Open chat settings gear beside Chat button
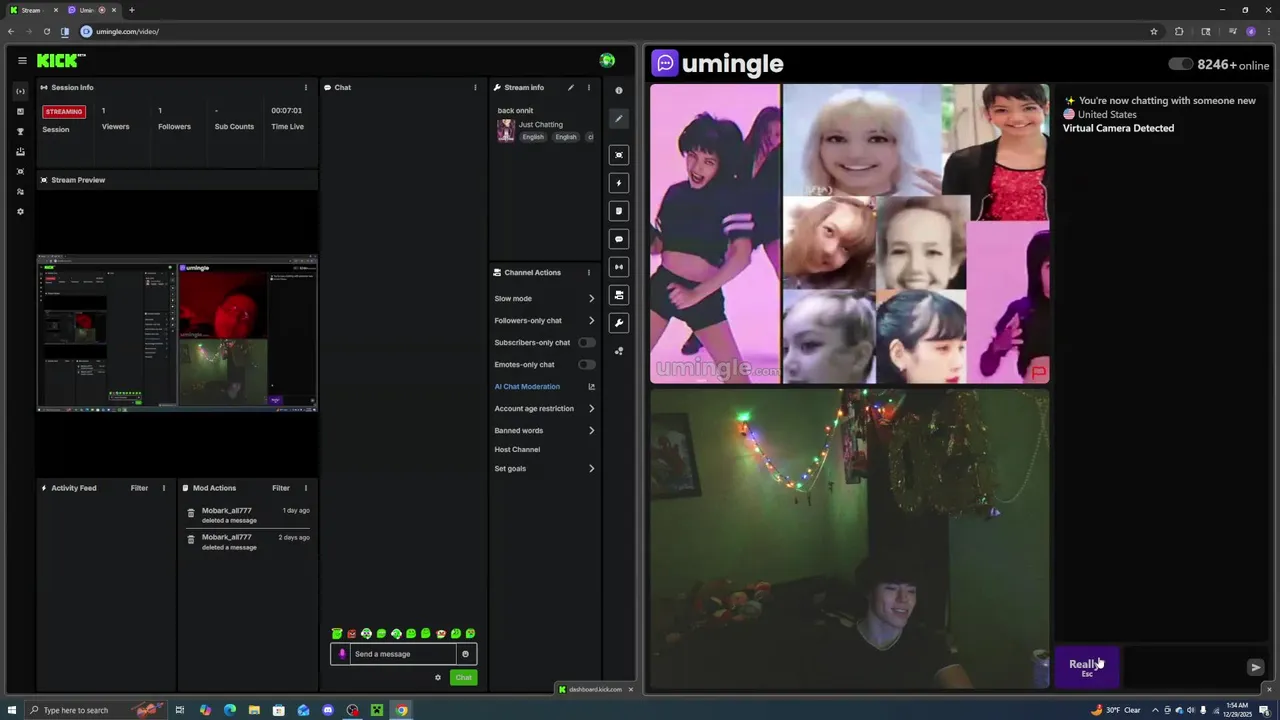This screenshot has width=1280, height=720. coord(437,678)
